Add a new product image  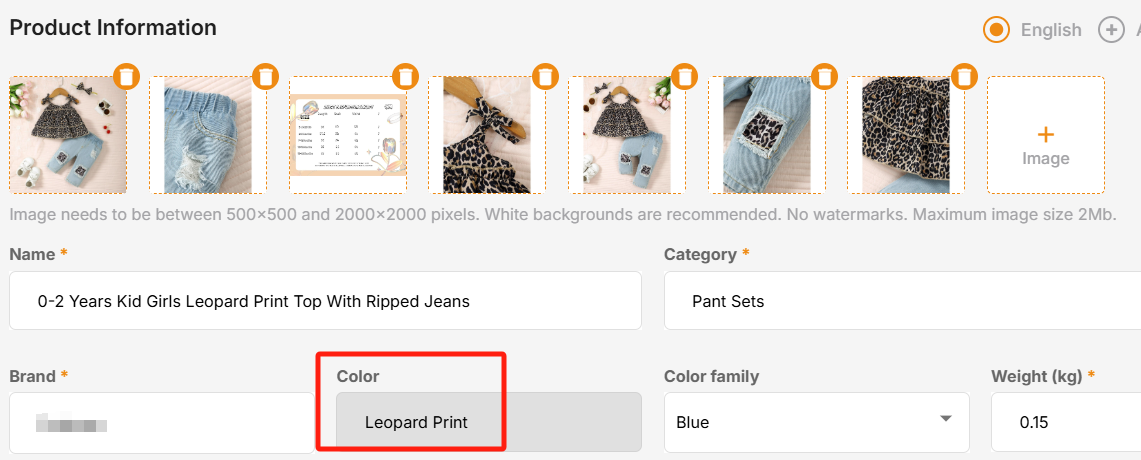tap(1045, 136)
